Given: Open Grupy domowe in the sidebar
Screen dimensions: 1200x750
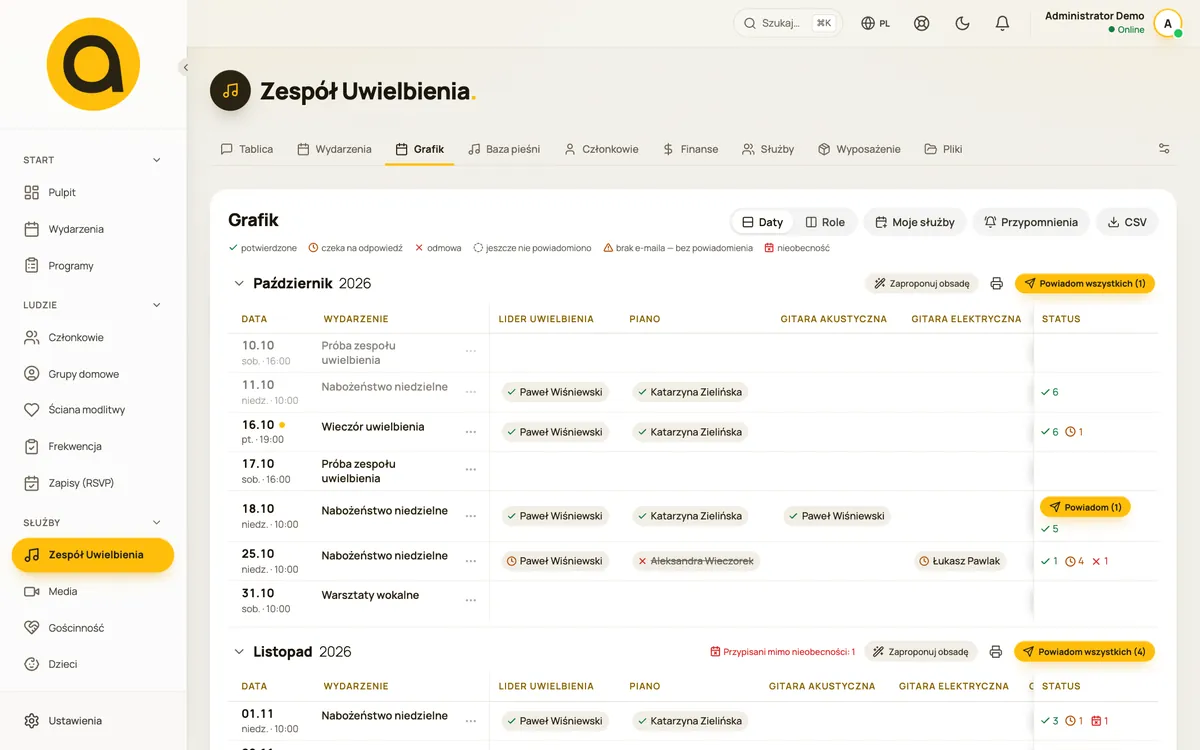Looking at the screenshot, I should tap(93, 374).
